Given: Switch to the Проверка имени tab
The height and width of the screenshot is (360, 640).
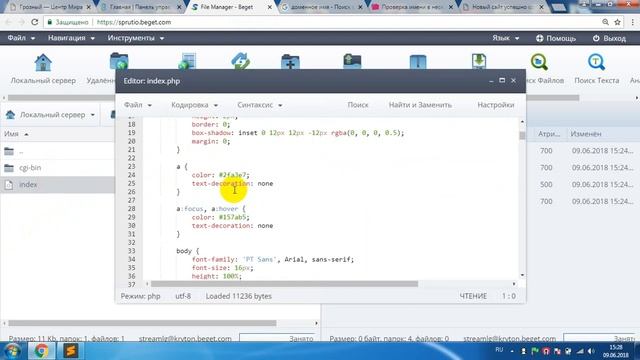Looking at the screenshot, I should click(412, 7).
